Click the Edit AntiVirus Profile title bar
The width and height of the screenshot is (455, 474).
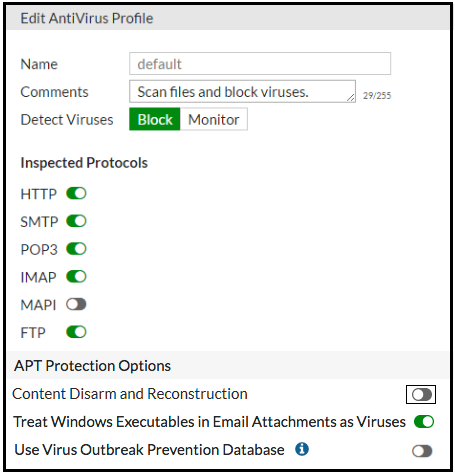(x=228, y=18)
